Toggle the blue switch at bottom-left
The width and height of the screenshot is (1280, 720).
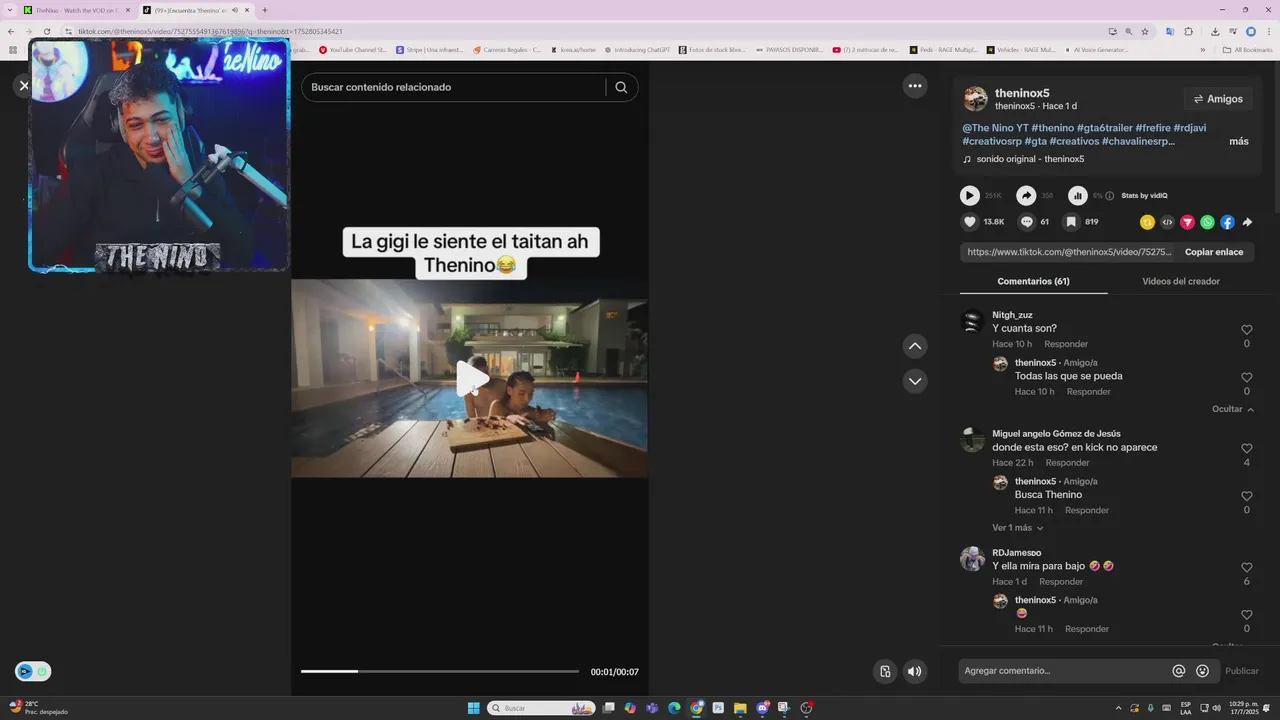pyautogui.click(x=33, y=672)
